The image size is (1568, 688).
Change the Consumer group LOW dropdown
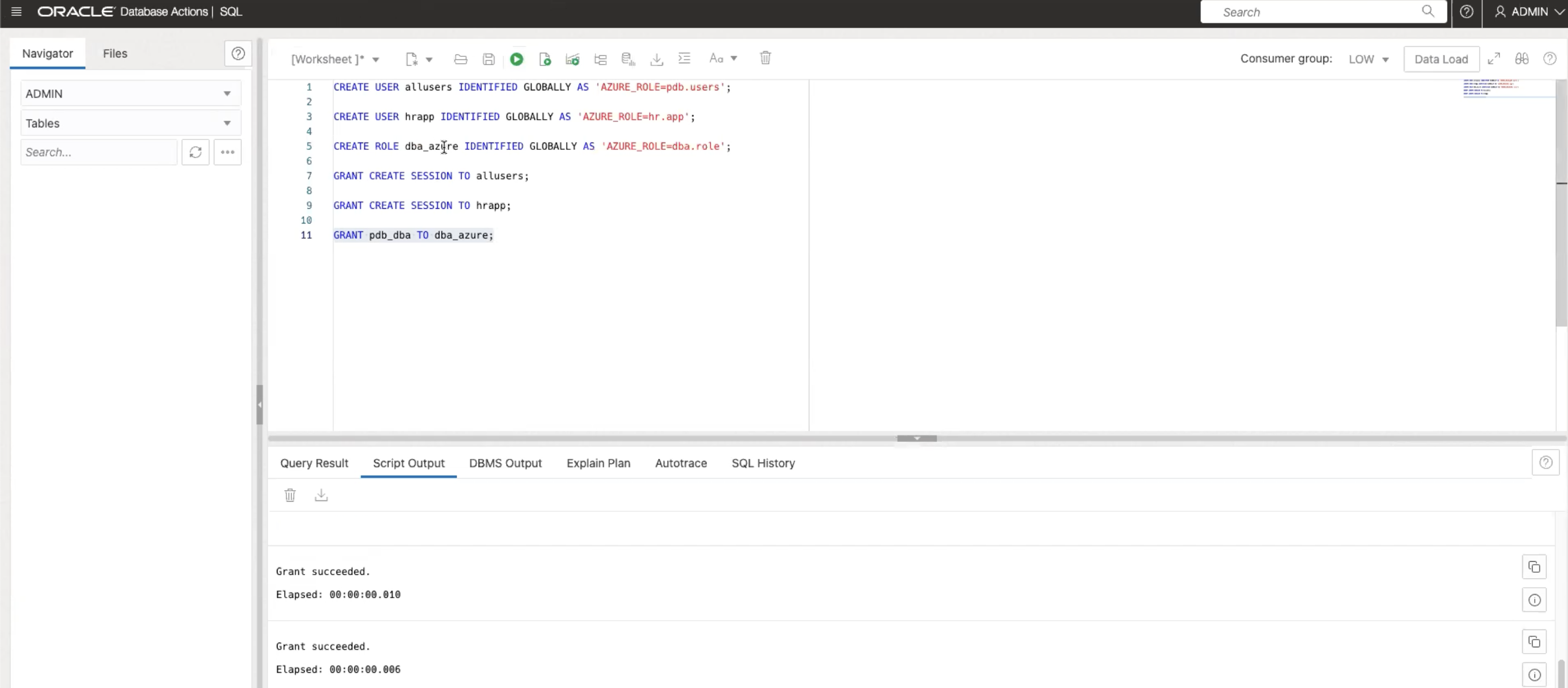click(1368, 60)
